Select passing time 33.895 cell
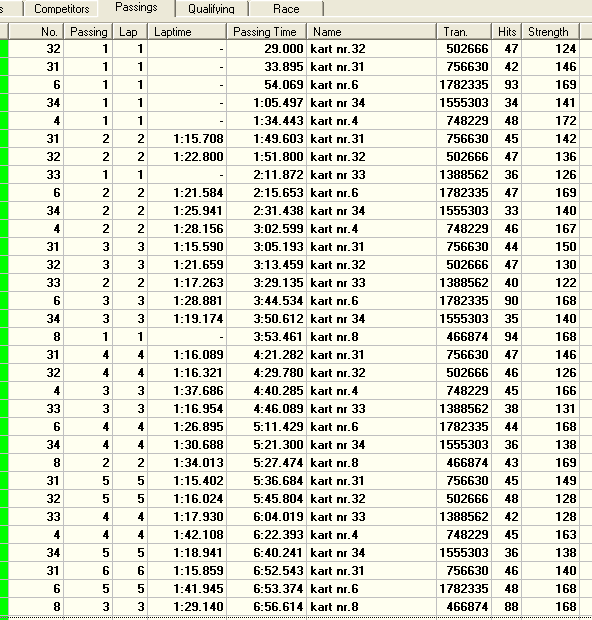592x620 pixels. (266, 67)
